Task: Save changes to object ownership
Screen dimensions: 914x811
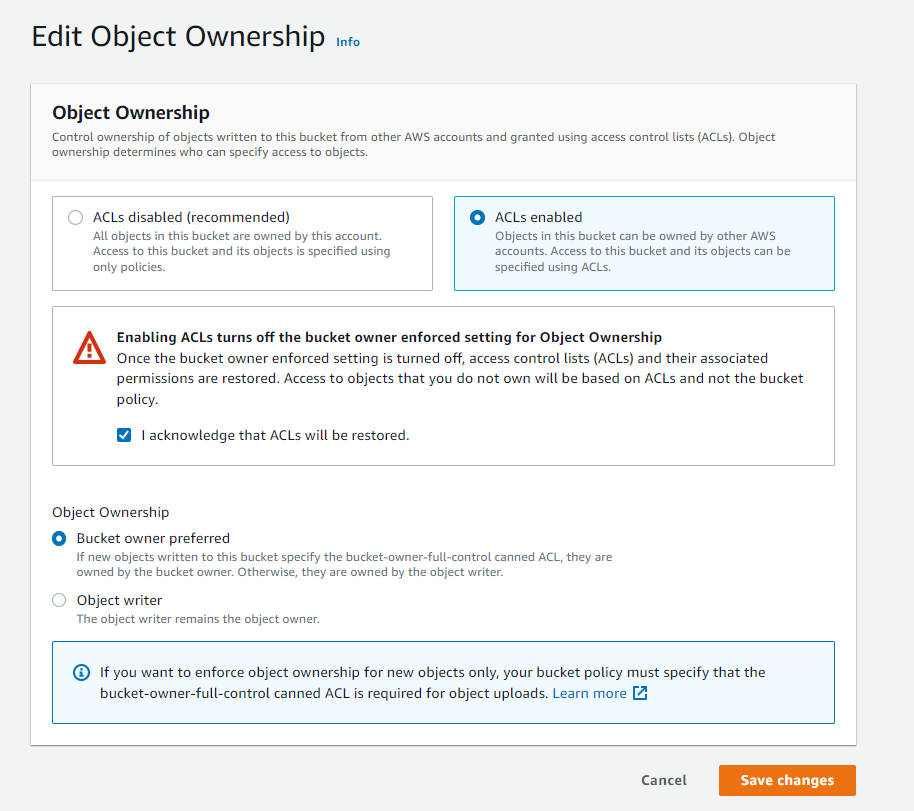Action: [787, 780]
